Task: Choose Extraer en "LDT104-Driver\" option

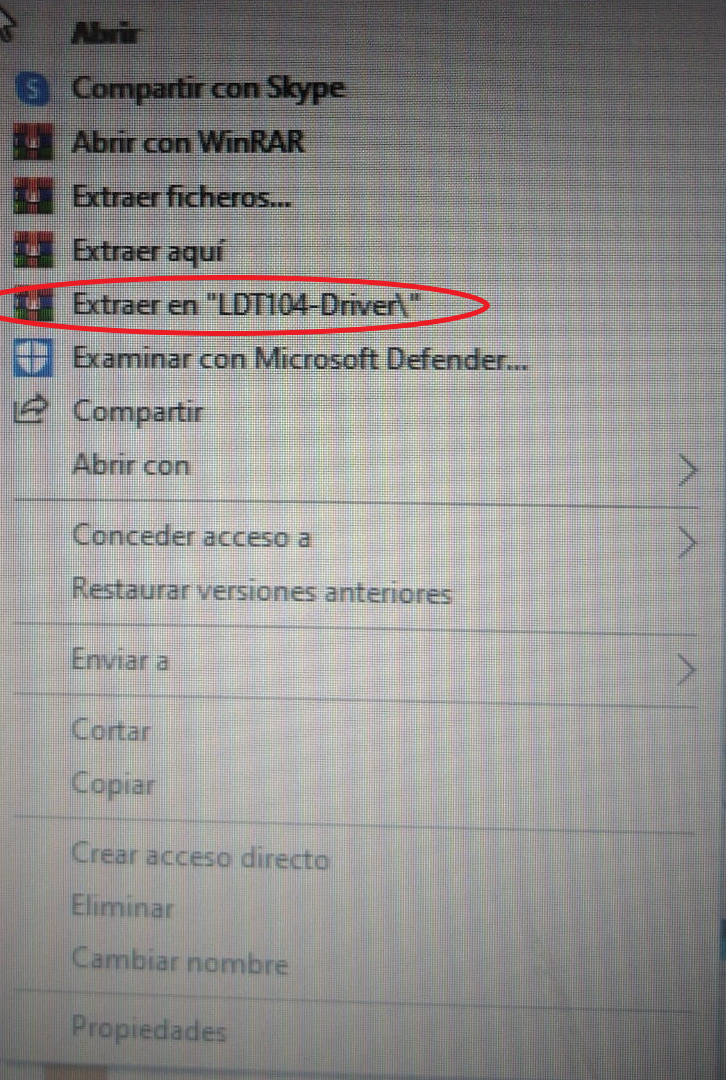Action: (246, 304)
